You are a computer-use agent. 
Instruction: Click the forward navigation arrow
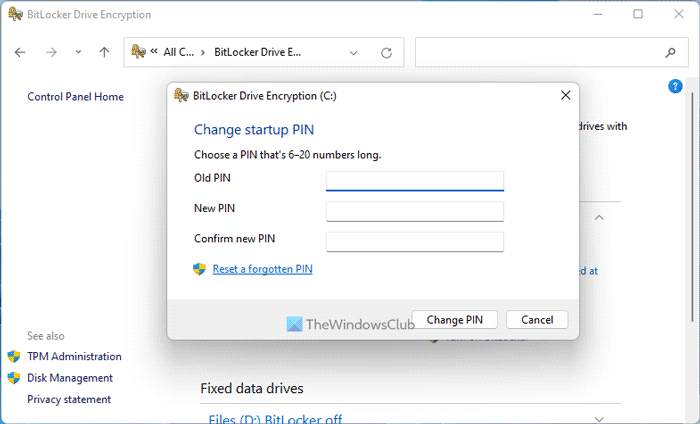click(51, 53)
